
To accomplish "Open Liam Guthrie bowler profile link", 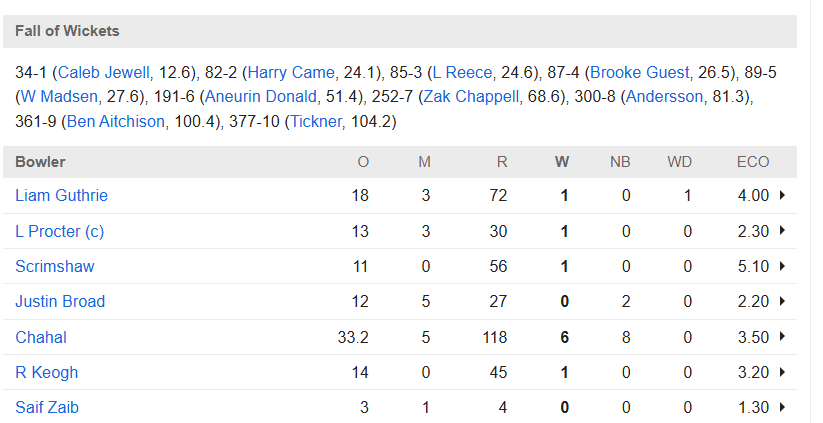I will pos(61,195).
